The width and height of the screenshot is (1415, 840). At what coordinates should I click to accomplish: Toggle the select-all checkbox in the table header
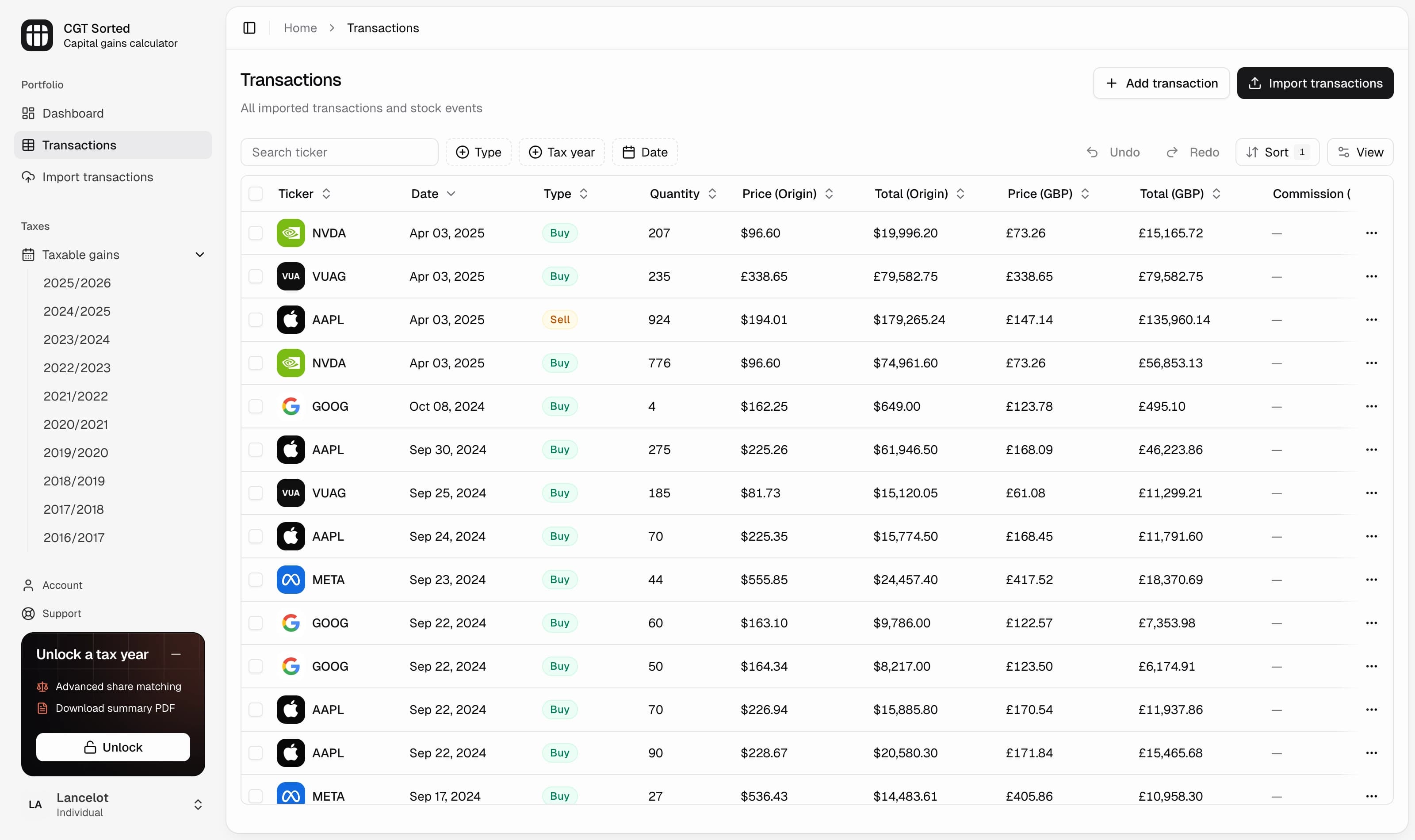point(256,194)
